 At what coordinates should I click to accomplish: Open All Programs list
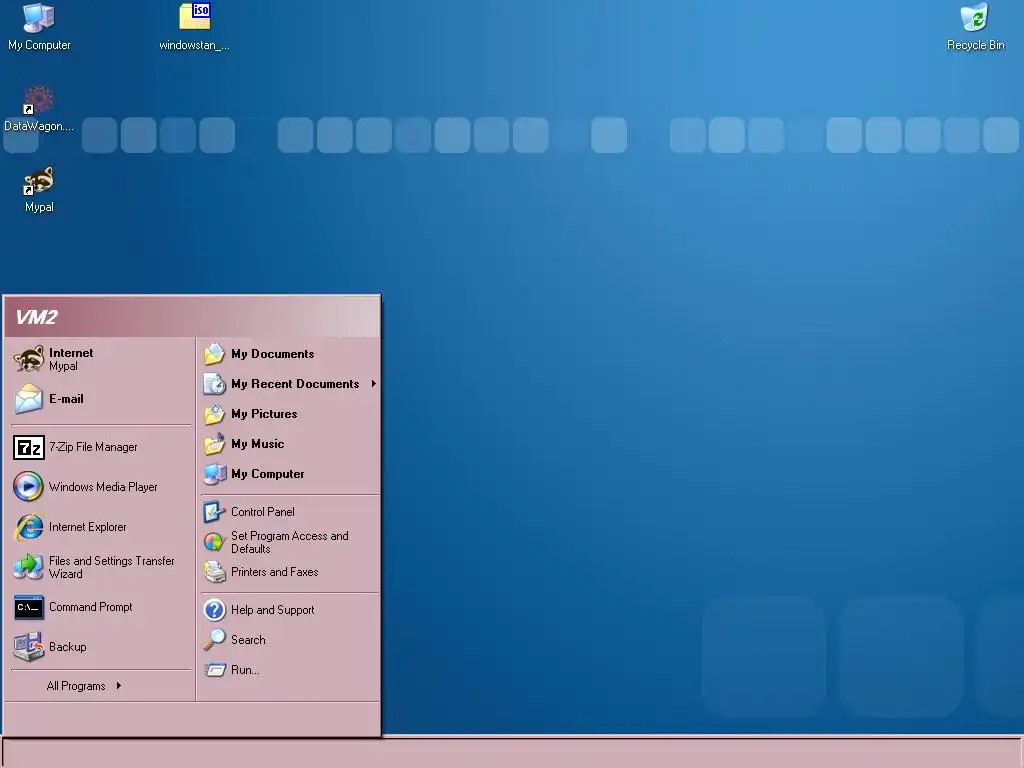(76, 686)
